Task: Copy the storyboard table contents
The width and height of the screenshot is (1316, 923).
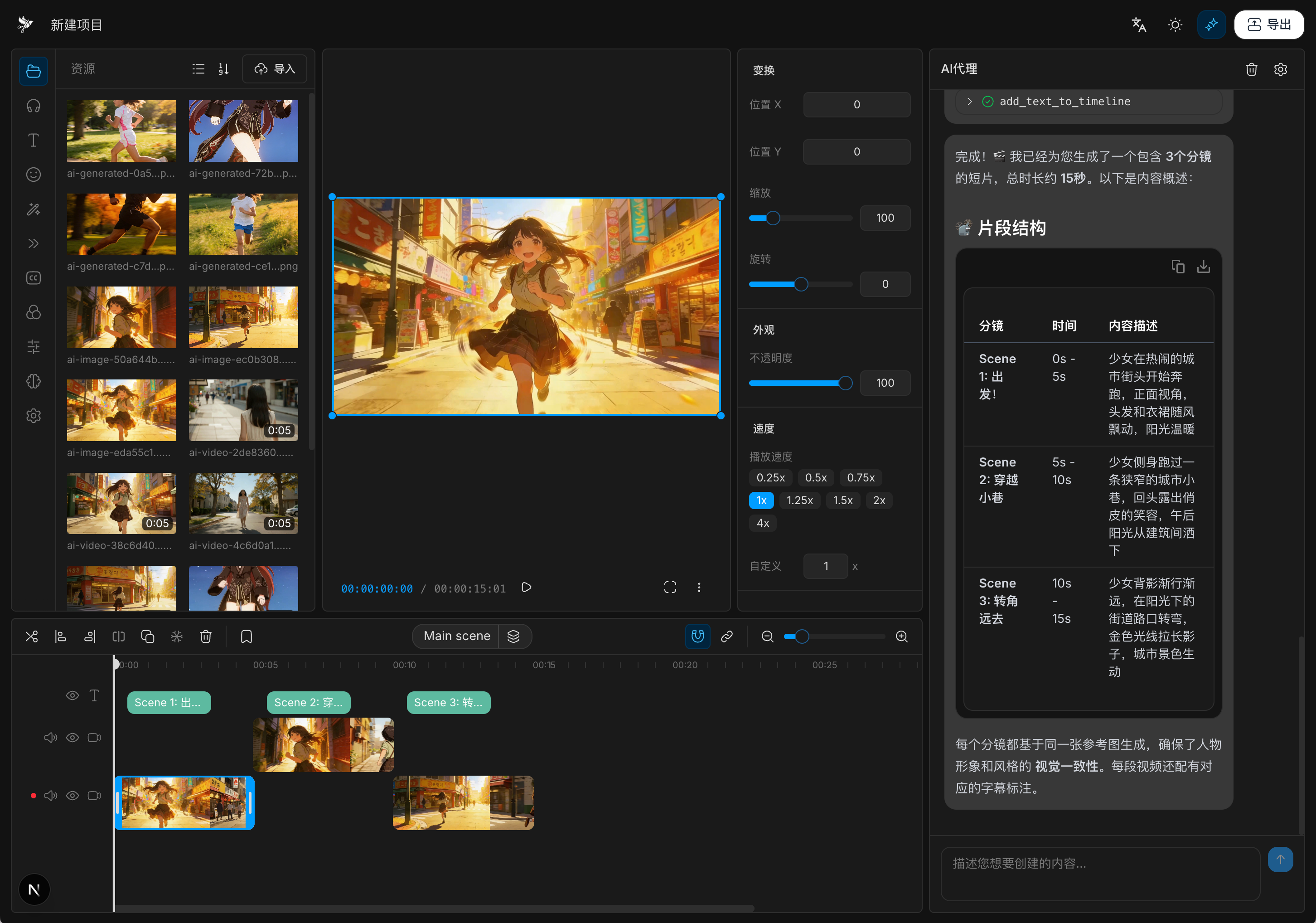Action: [x=1178, y=267]
